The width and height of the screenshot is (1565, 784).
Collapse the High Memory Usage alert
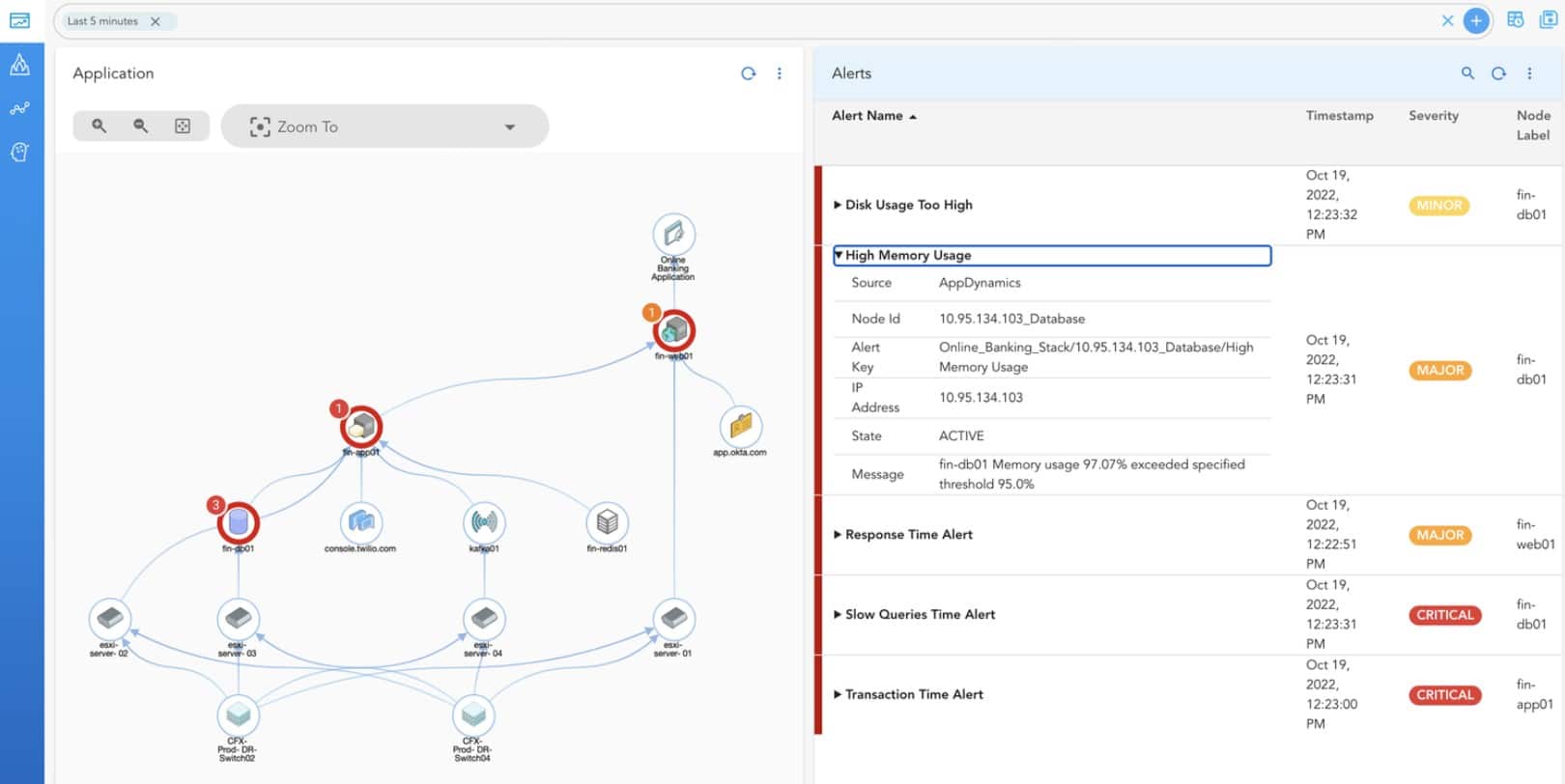tap(838, 255)
